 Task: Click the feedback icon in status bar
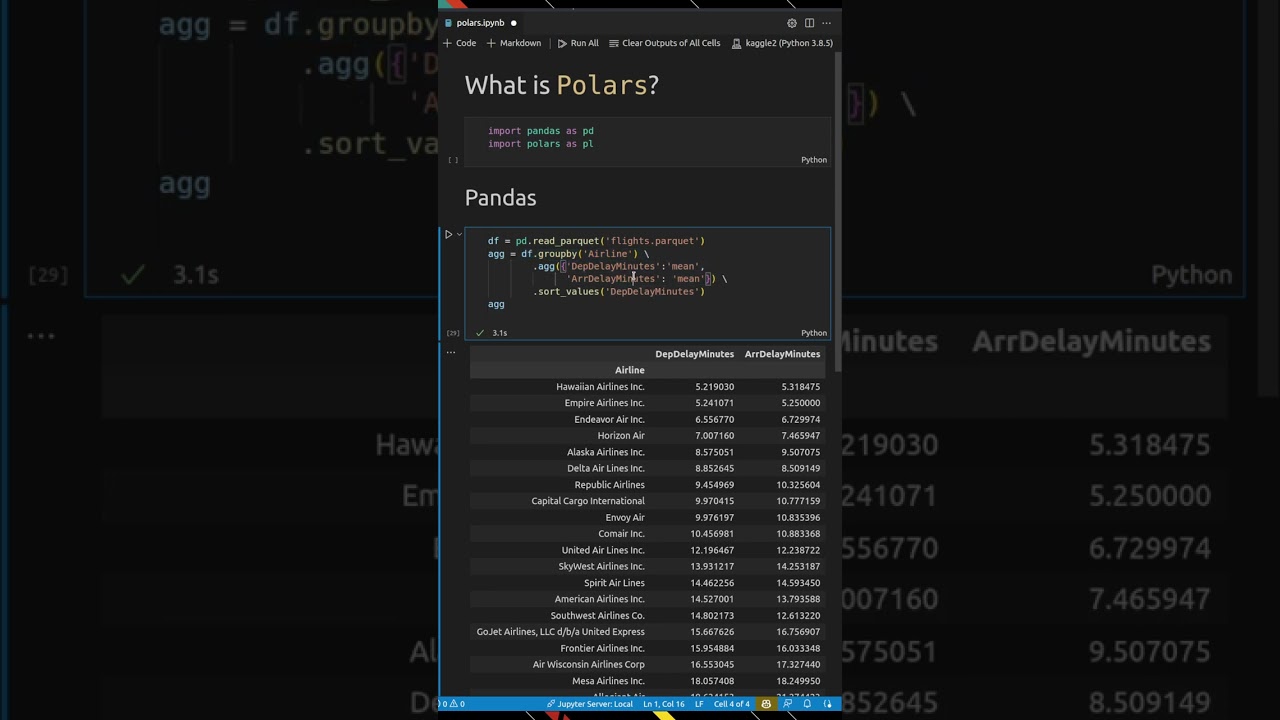pos(788,704)
